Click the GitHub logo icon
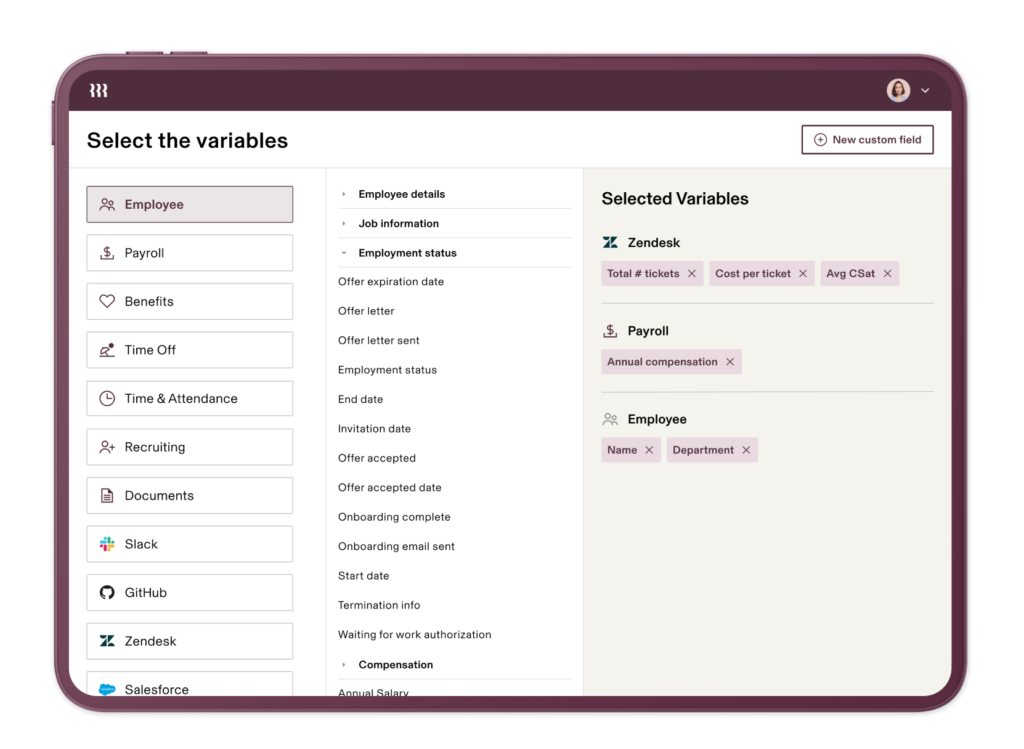 point(107,593)
